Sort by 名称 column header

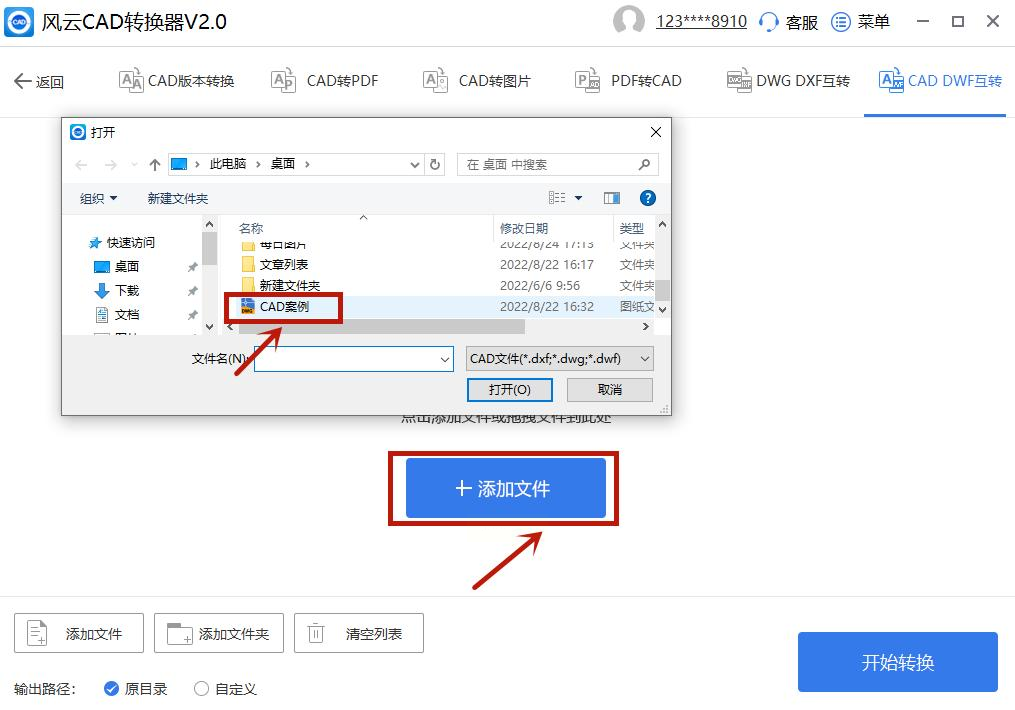tap(251, 228)
